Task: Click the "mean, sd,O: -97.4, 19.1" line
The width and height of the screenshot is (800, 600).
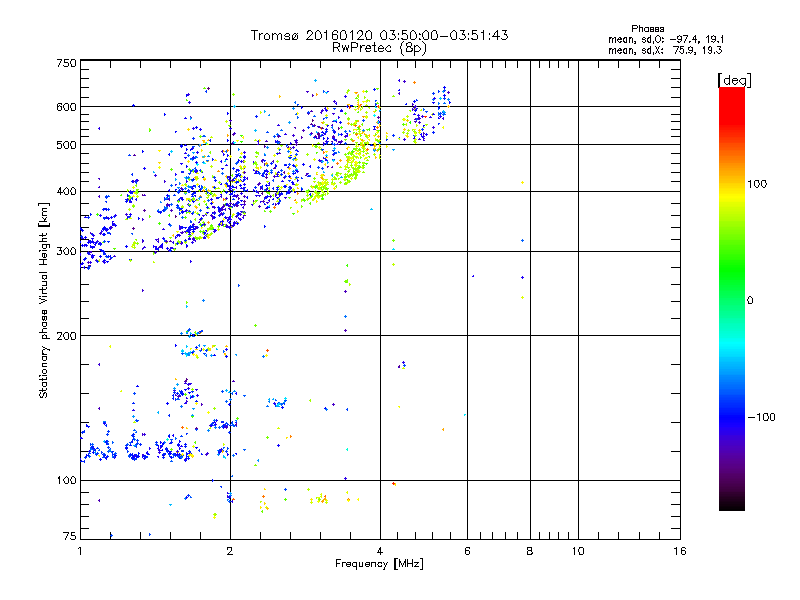Action: pos(666,39)
